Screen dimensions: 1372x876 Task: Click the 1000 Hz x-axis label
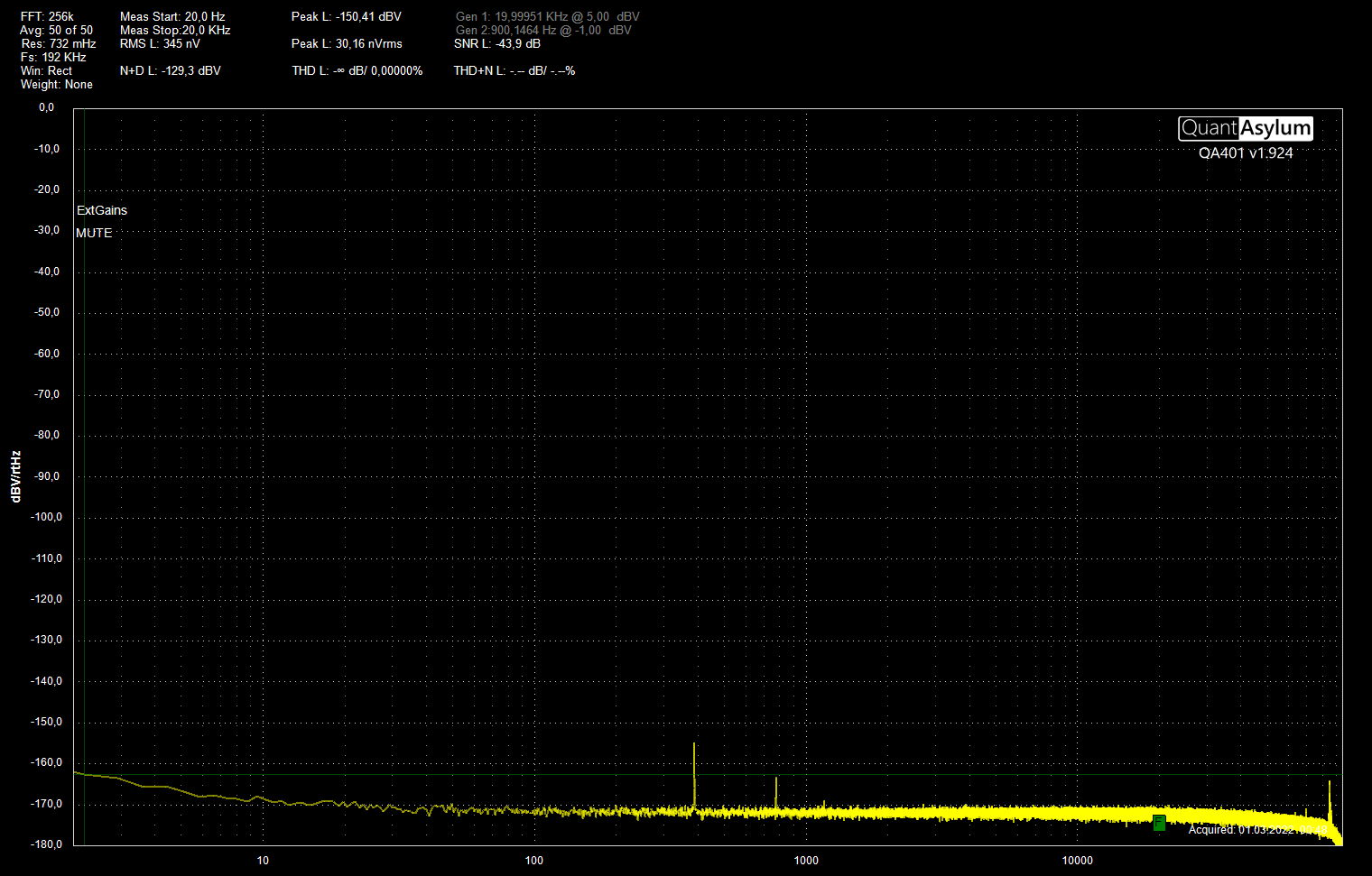[806, 860]
